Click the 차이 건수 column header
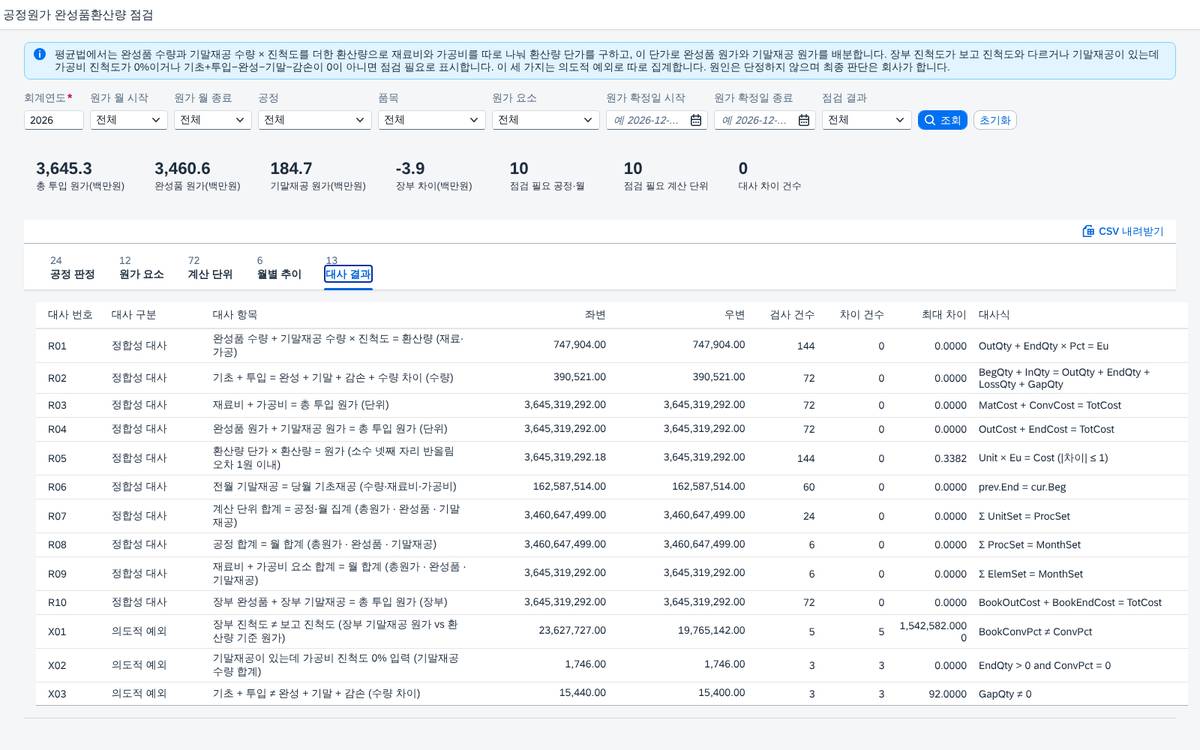 (862, 314)
